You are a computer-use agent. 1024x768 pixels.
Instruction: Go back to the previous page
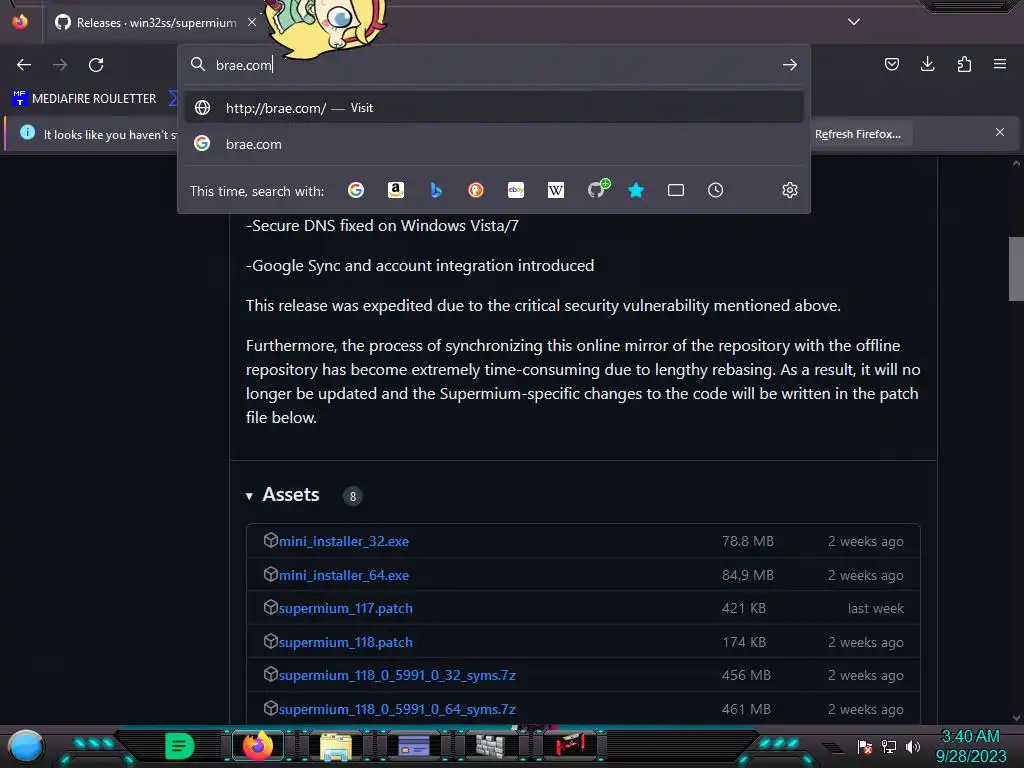(x=24, y=65)
